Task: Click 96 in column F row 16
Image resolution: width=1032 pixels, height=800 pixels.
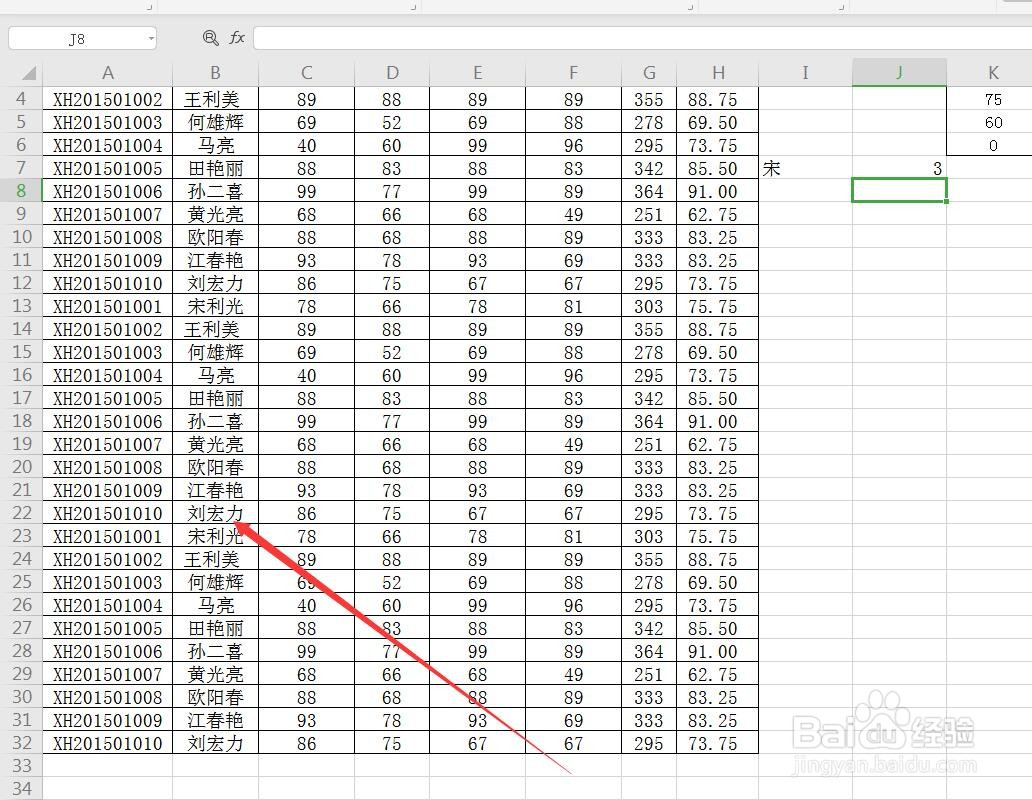Action: pos(573,375)
